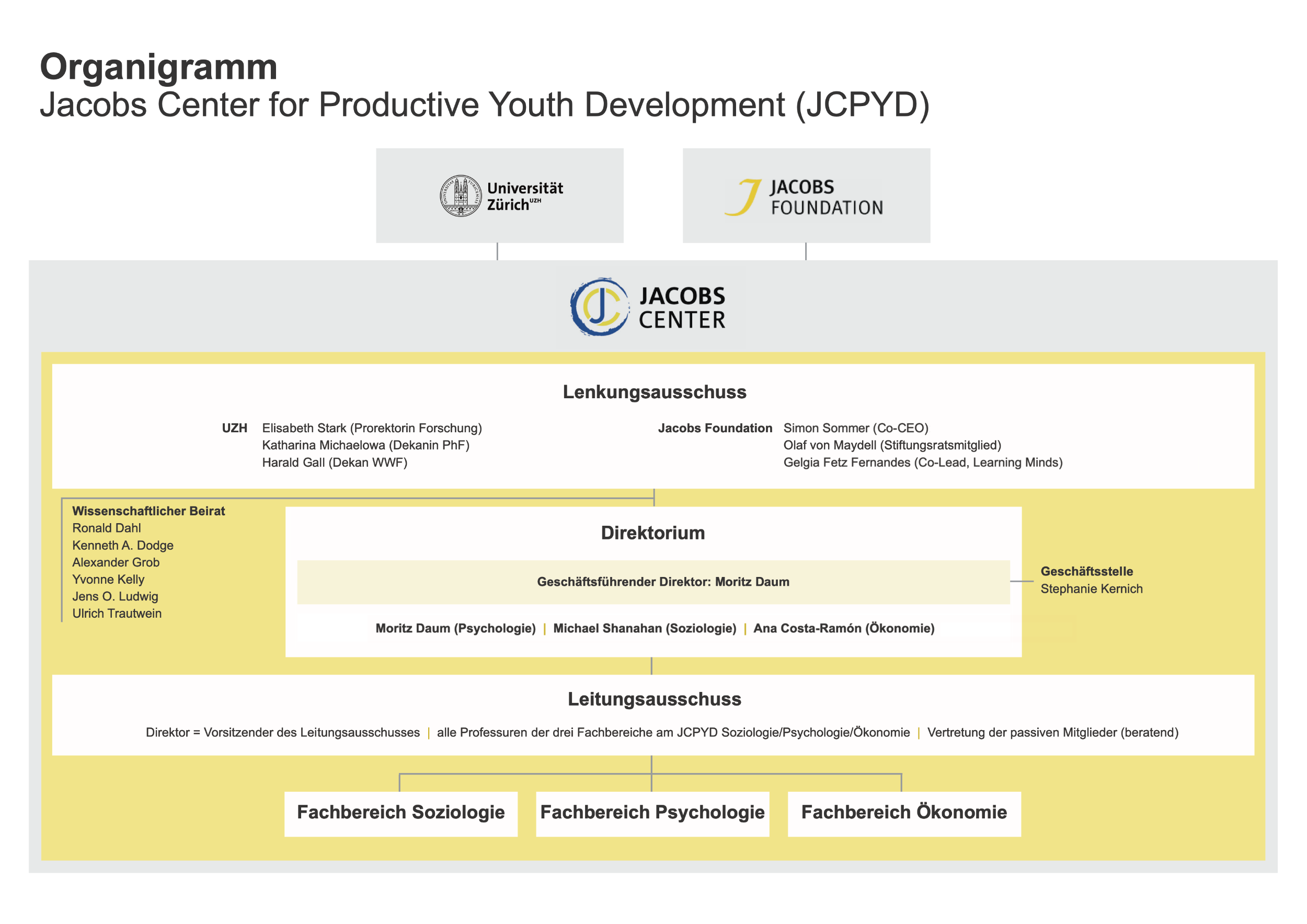
Task: Click the Direktorium heading
Action: [x=653, y=533]
